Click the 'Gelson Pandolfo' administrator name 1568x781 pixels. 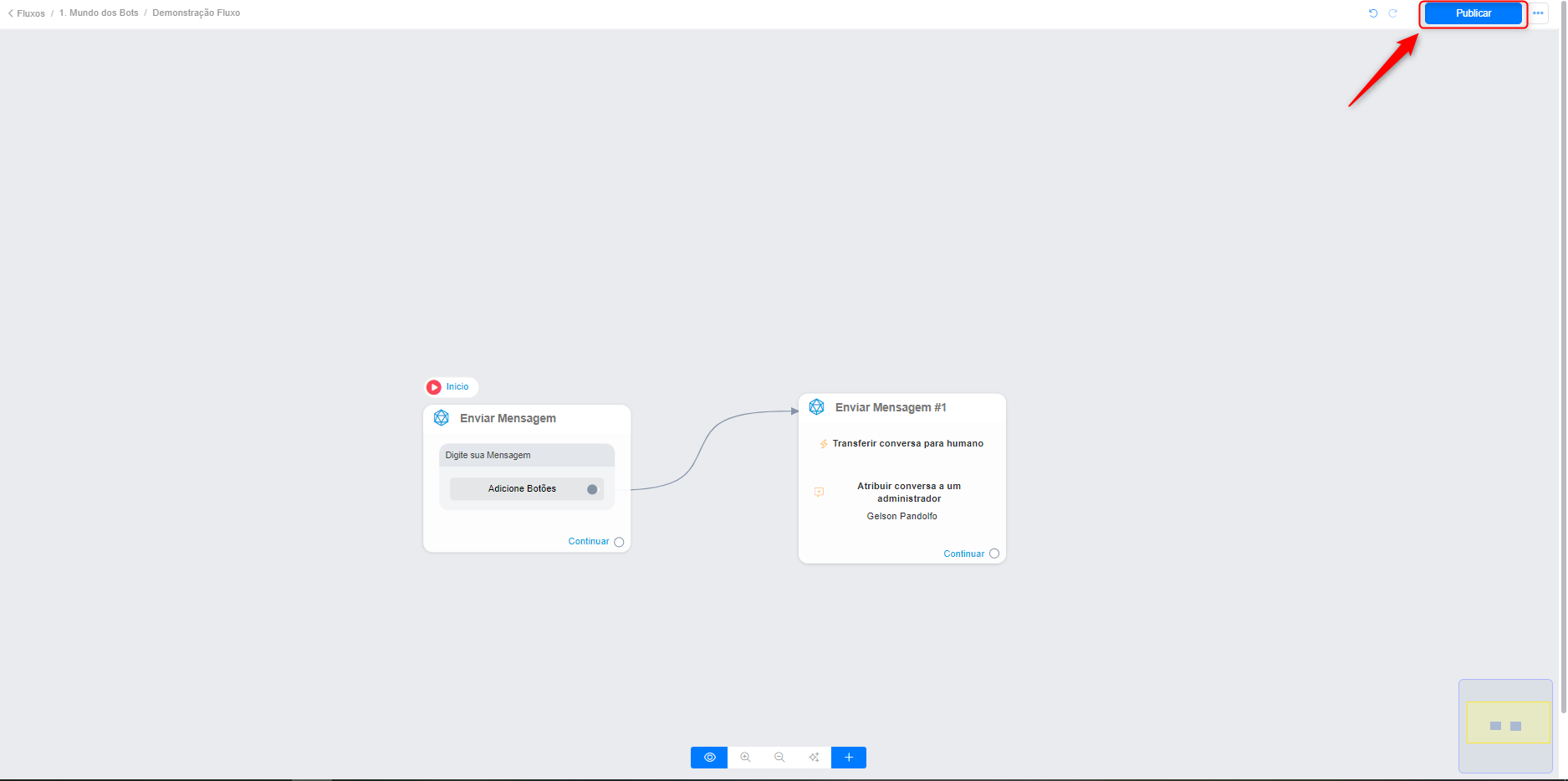point(902,517)
